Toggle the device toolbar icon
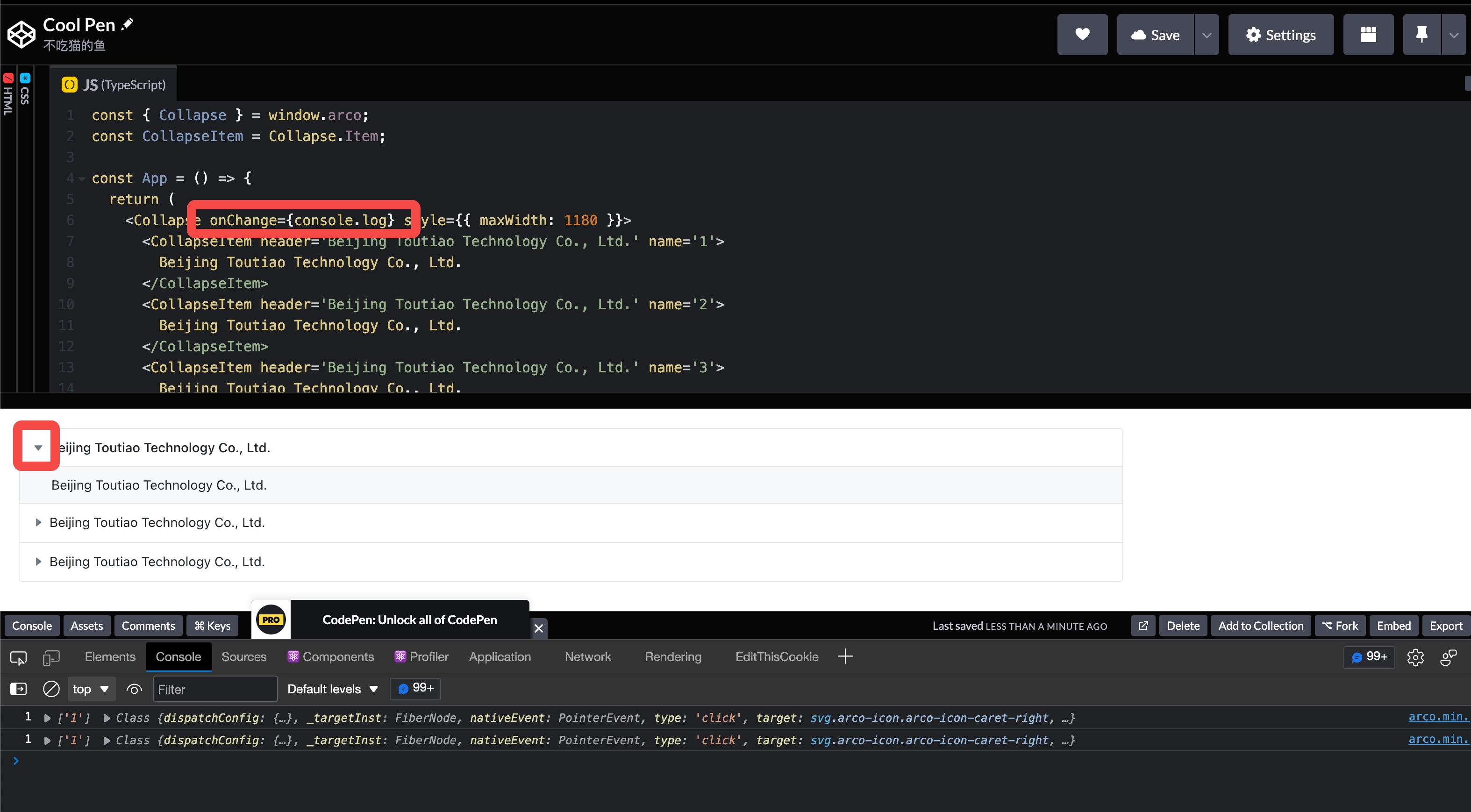1471x812 pixels. (x=50, y=657)
